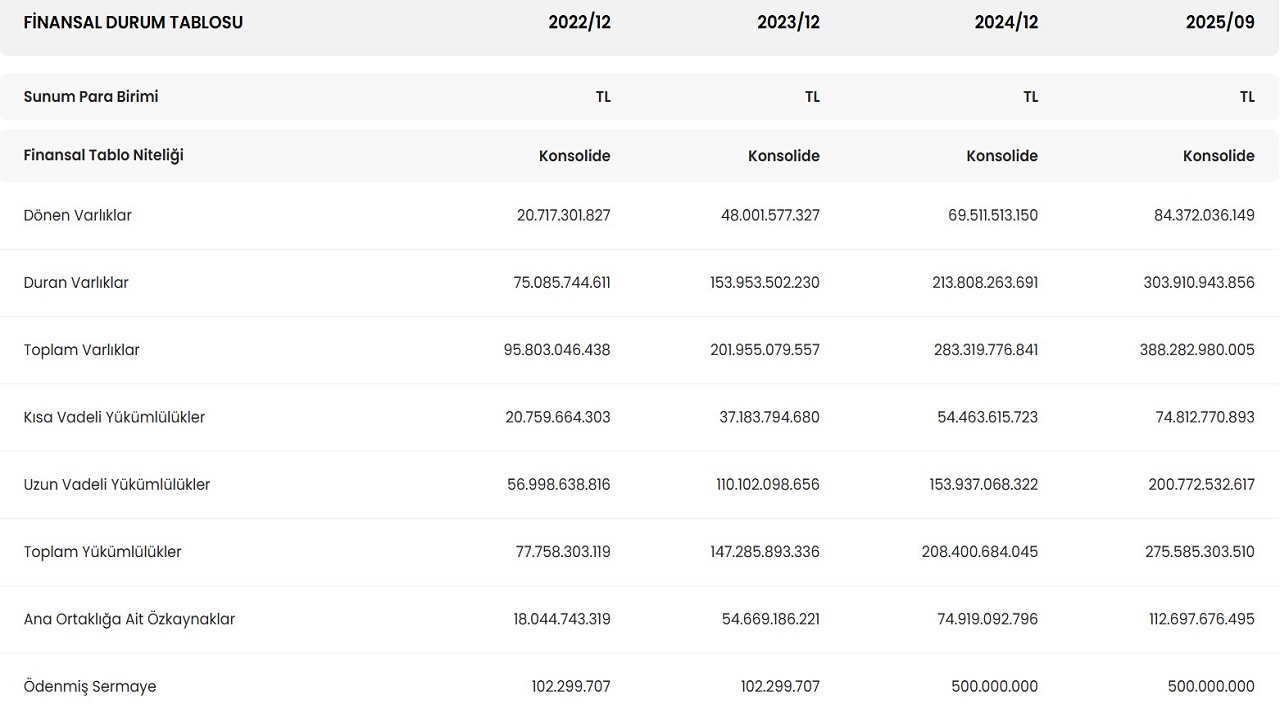The width and height of the screenshot is (1280, 720).
Task: Click the Ödenmiş Sermaye row label
Action: [90, 686]
